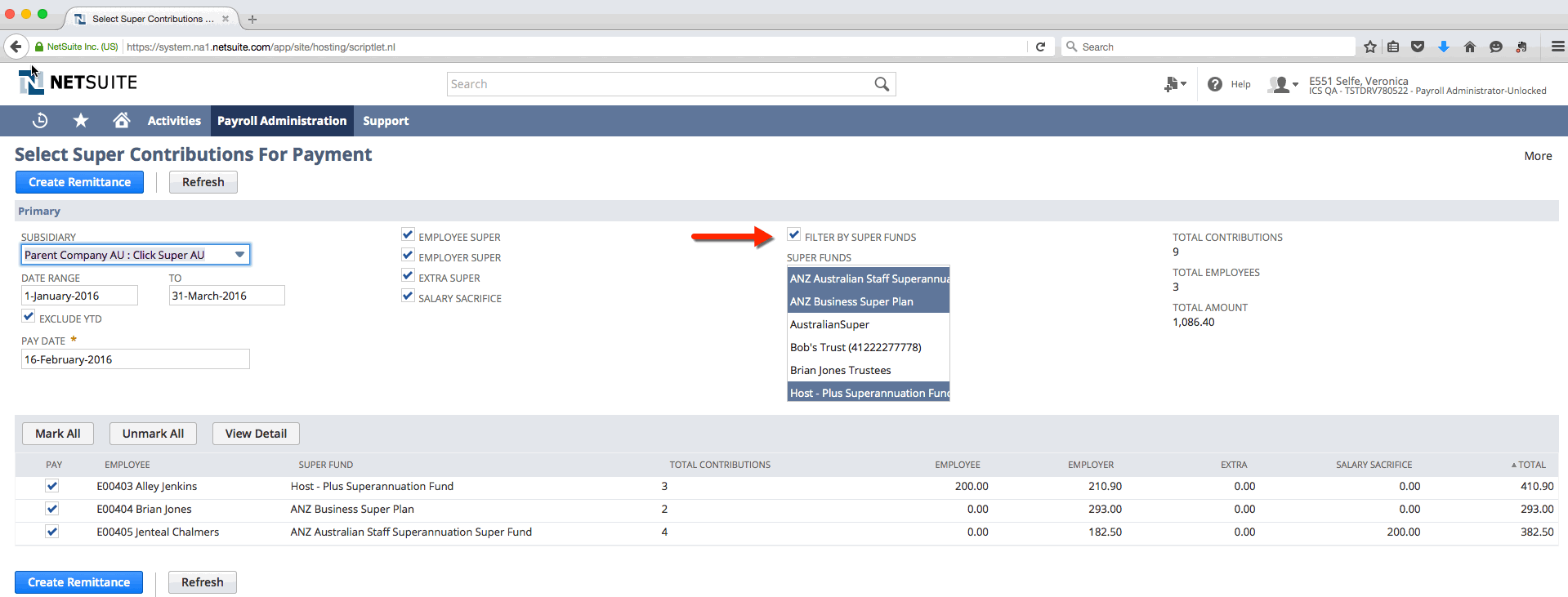Toggle the Employee Super checkbox
This screenshot has height=597, width=1568.
(x=409, y=235)
